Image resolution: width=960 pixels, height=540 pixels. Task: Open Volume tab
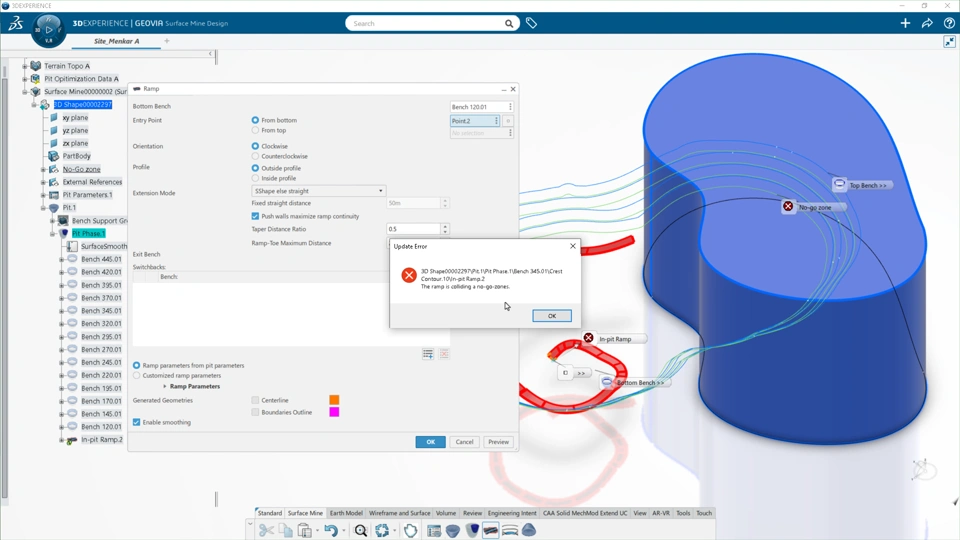tap(446, 513)
